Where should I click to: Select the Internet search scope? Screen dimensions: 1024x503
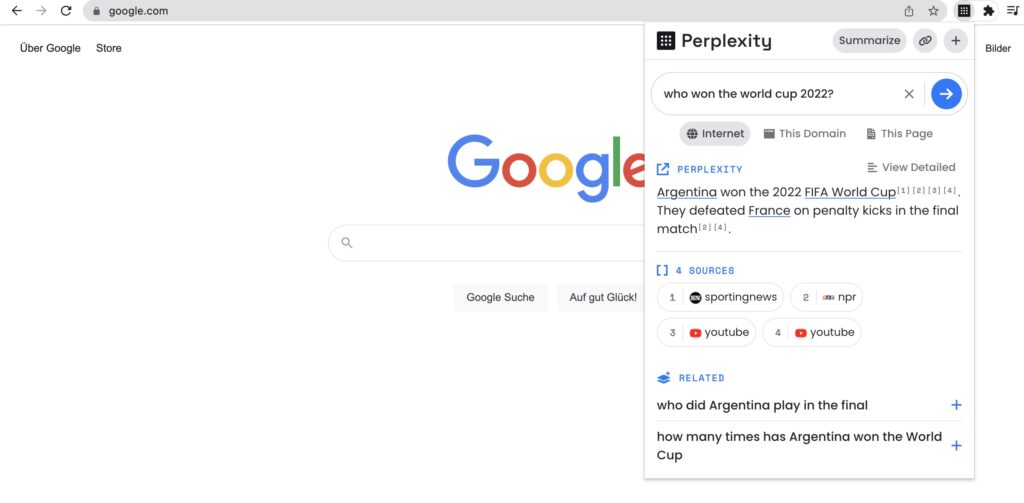[x=715, y=133]
